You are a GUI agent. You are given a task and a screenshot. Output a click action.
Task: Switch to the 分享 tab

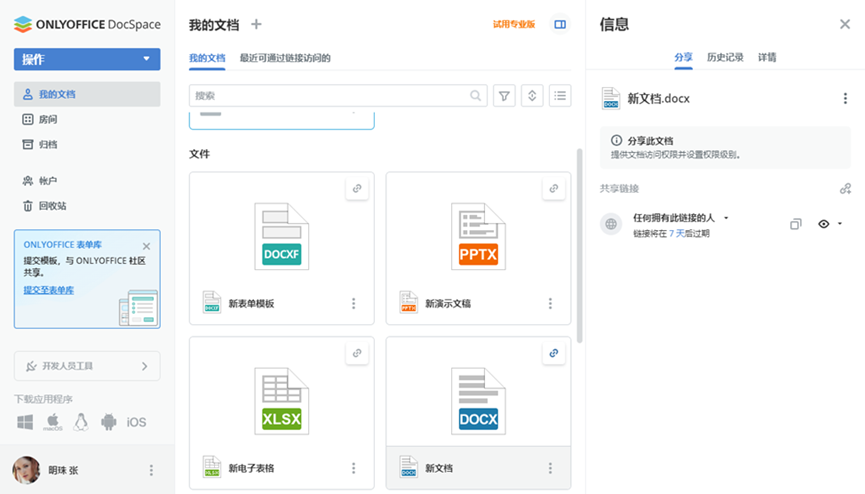point(684,57)
